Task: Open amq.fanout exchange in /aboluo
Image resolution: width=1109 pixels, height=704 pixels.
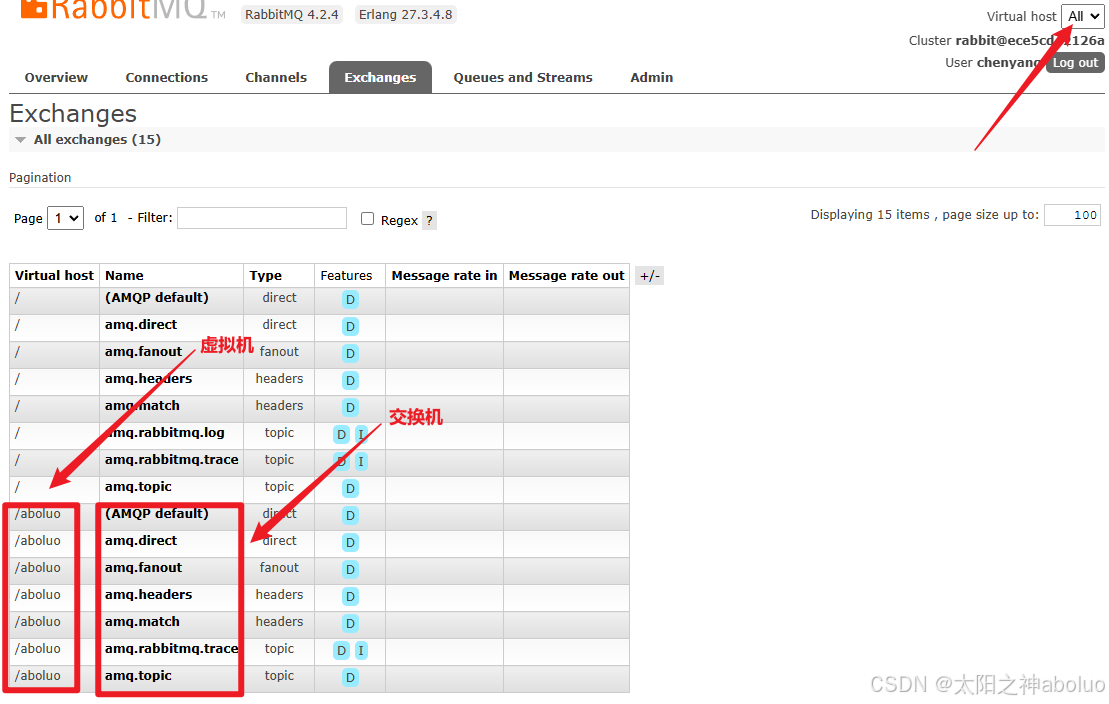Action: pyautogui.click(x=144, y=567)
